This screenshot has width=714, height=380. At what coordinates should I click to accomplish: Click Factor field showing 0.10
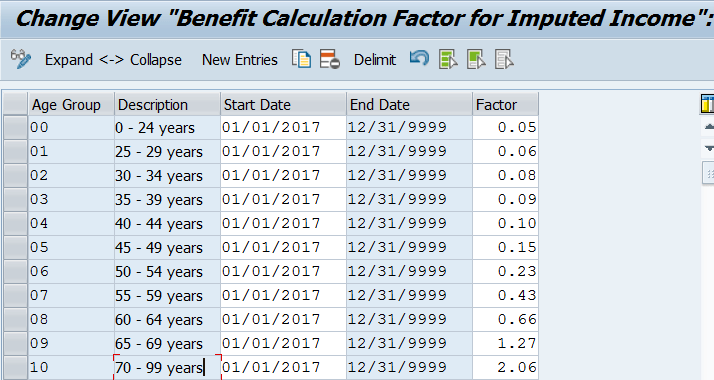[505, 223]
